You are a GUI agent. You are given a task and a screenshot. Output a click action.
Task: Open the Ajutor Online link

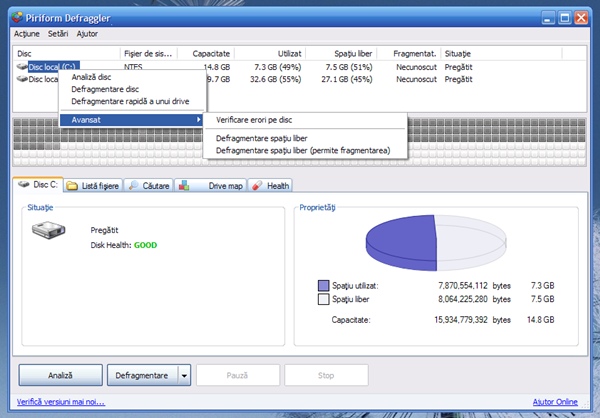(x=555, y=402)
